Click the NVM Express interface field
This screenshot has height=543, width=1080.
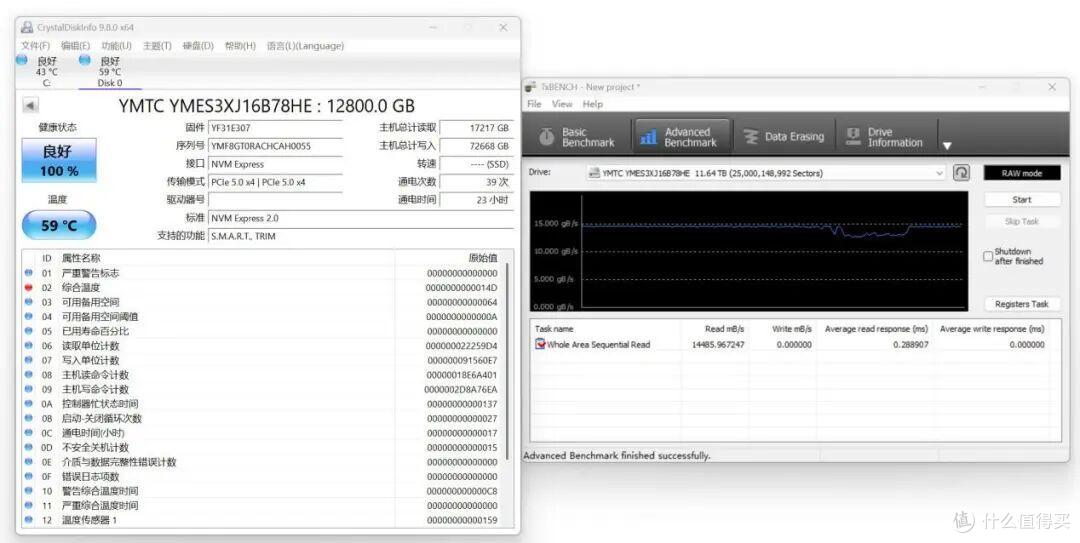click(x=275, y=164)
